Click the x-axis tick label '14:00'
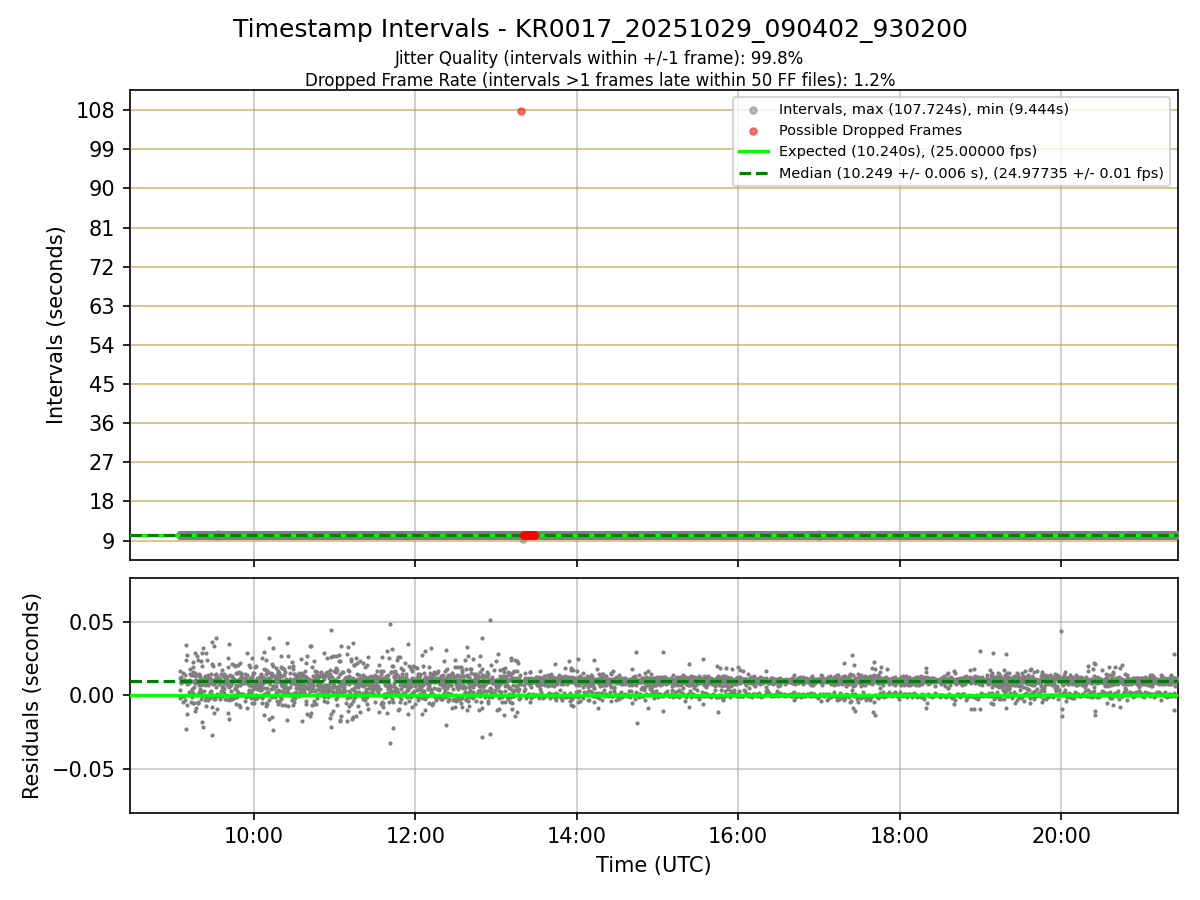The height and width of the screenshot is (900, 1200). pyautogui.click(x=577, y=835)
